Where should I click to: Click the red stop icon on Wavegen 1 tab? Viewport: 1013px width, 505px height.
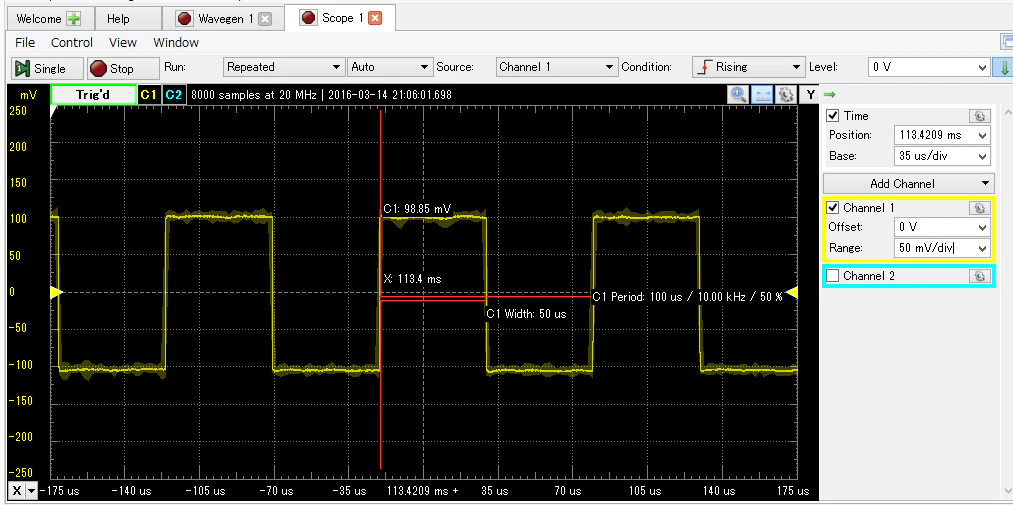[185, 19]
